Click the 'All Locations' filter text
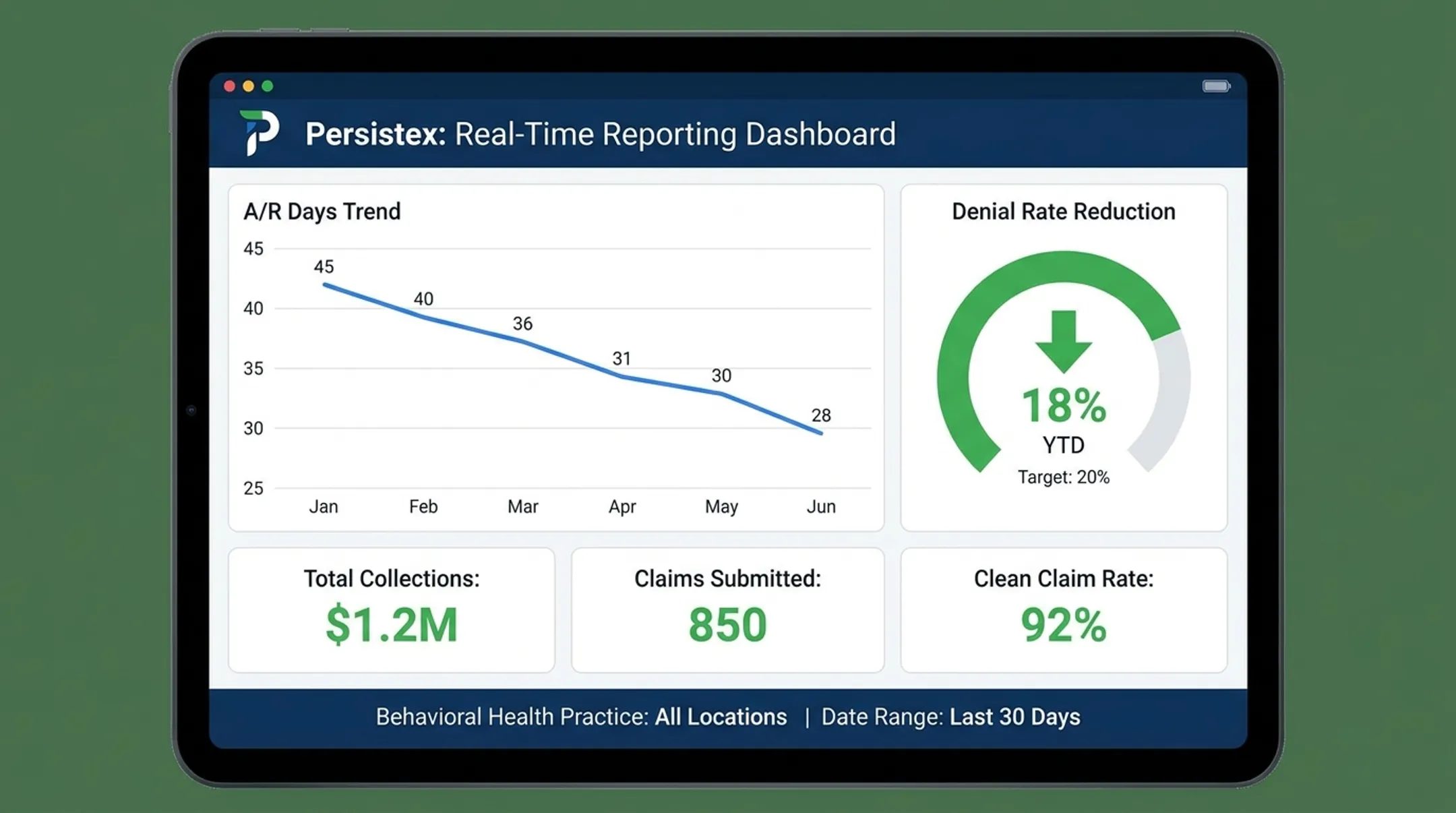The height and width of the screenshot is (813, 1456). pyautogui.click(x=721, y=717)
